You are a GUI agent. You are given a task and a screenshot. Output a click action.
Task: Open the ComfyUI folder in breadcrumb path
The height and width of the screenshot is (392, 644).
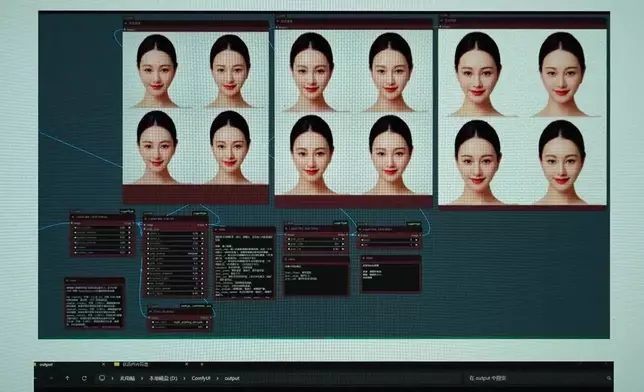click(201, 378)
